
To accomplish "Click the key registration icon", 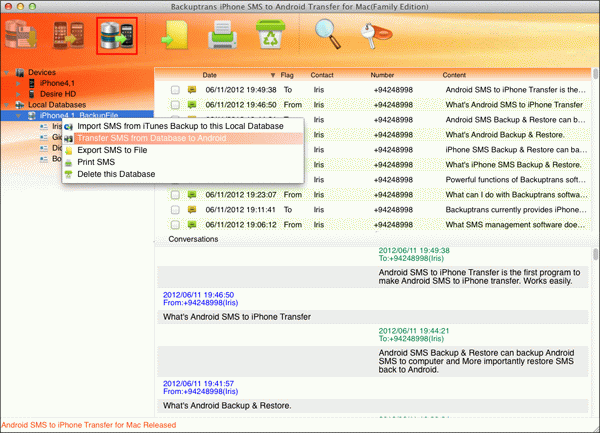I will (x=376, y=36).
